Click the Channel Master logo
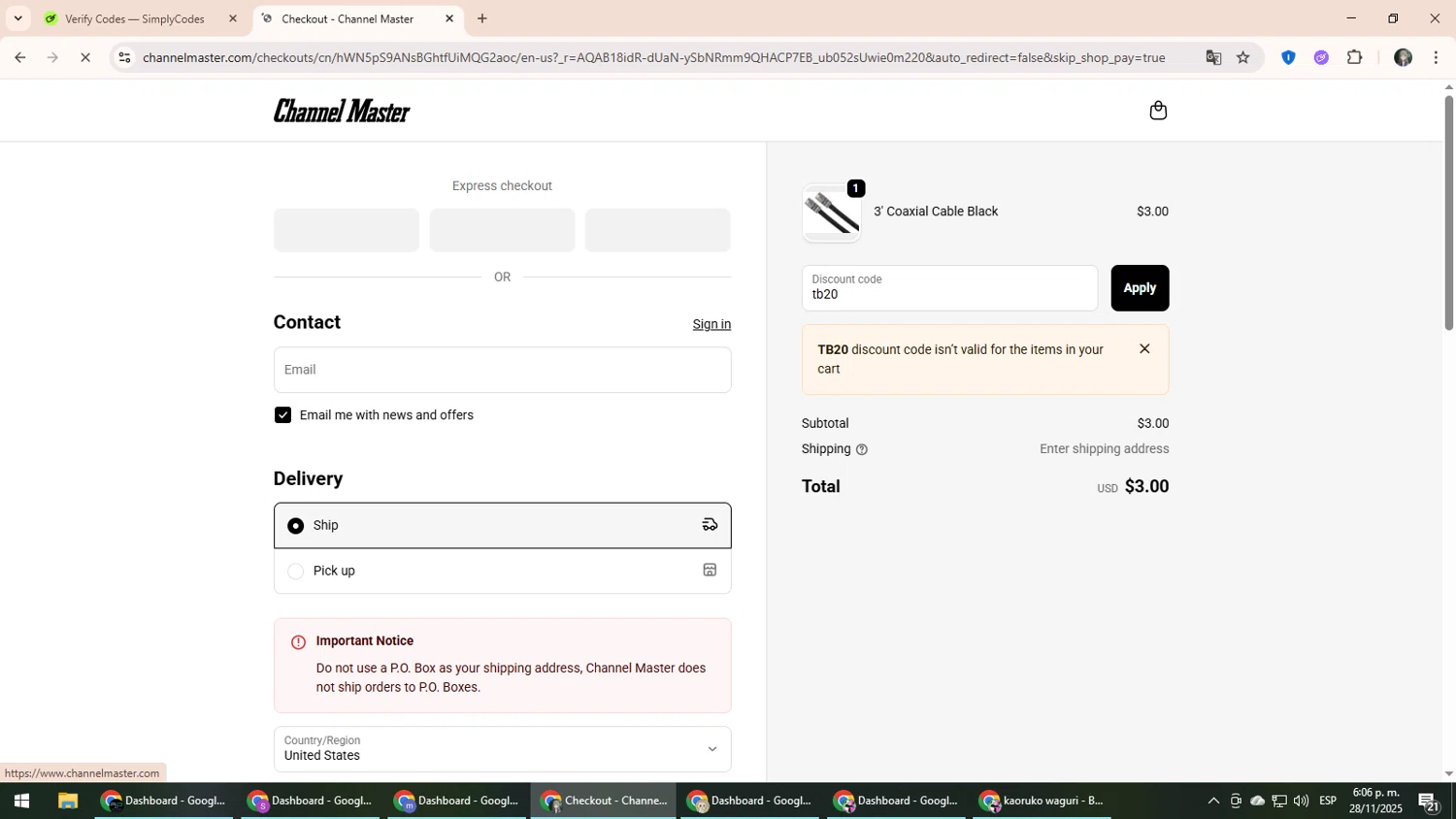Screen dimensions: 1456x819 click(x=342, y=111)
